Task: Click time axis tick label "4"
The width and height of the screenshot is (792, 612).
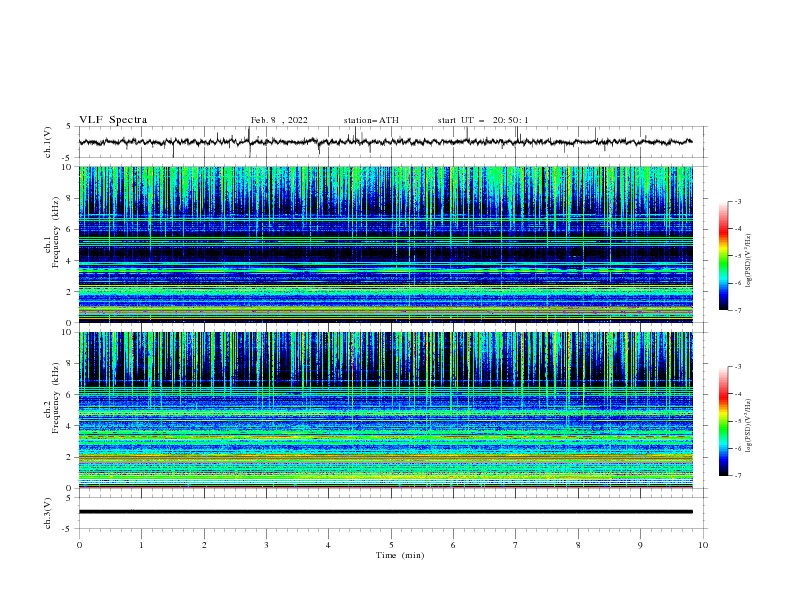Action: [x=328, y=545]
